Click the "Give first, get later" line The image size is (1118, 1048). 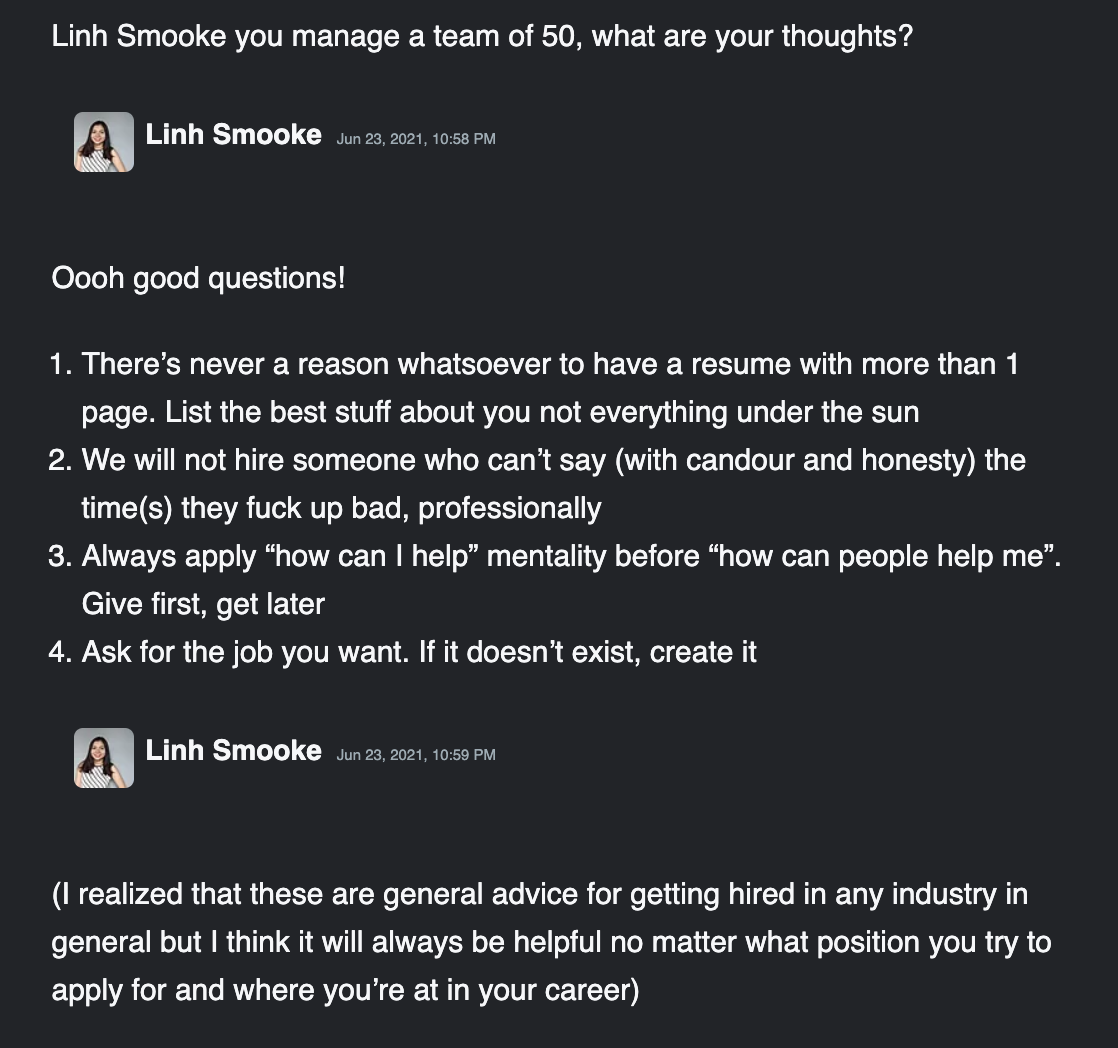pos(203,604)
